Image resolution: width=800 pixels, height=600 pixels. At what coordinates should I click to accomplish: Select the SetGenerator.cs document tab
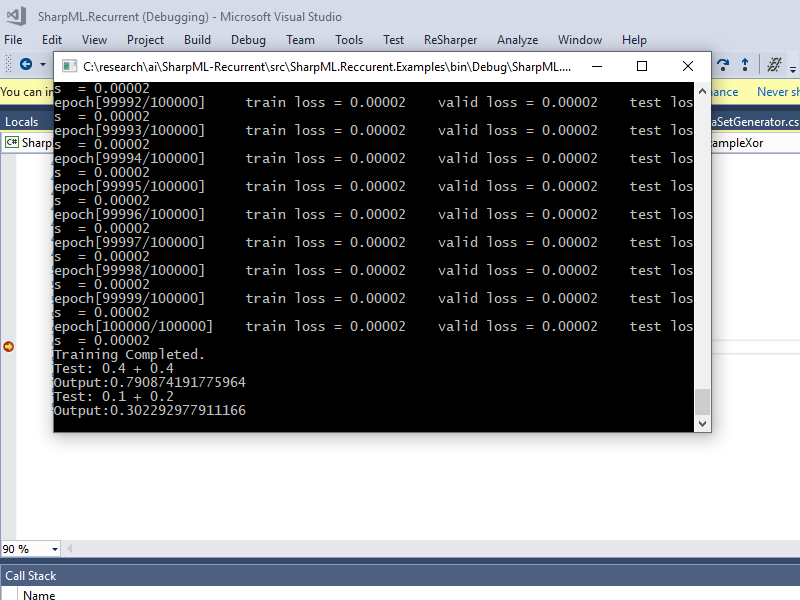click(x=756, y=122)
